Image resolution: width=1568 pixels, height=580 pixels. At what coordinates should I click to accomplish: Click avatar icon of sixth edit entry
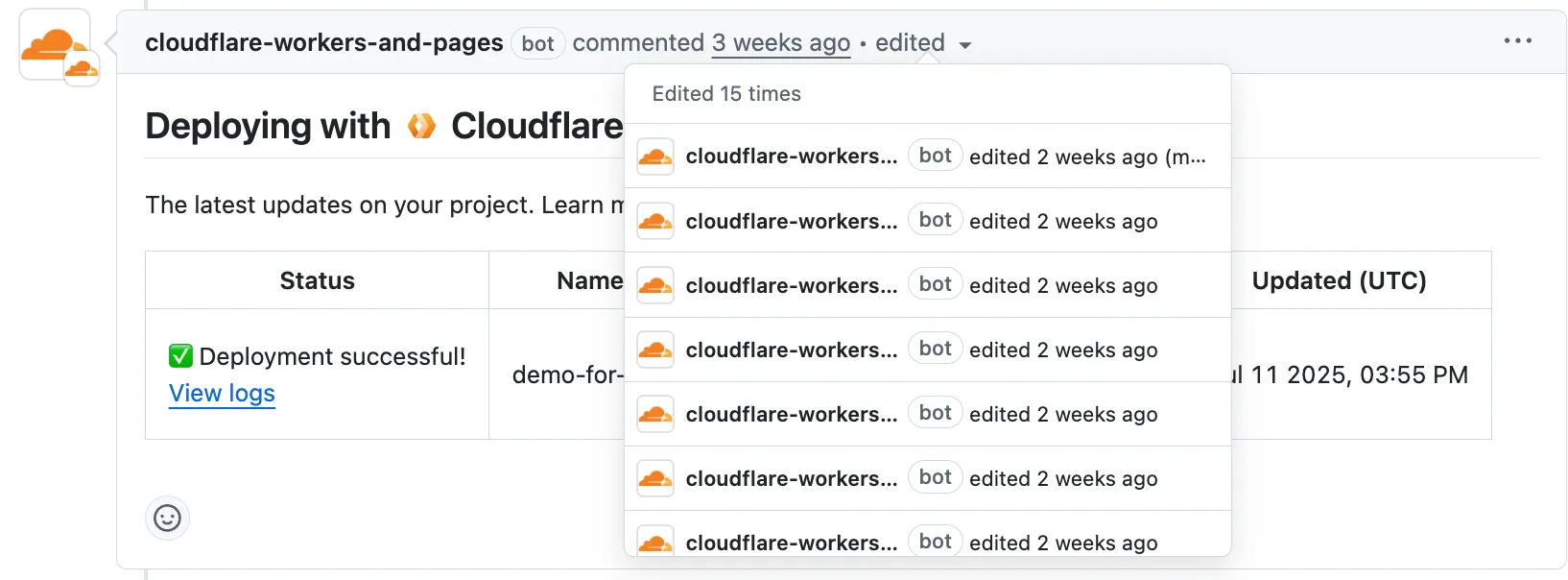click(655, 478)
